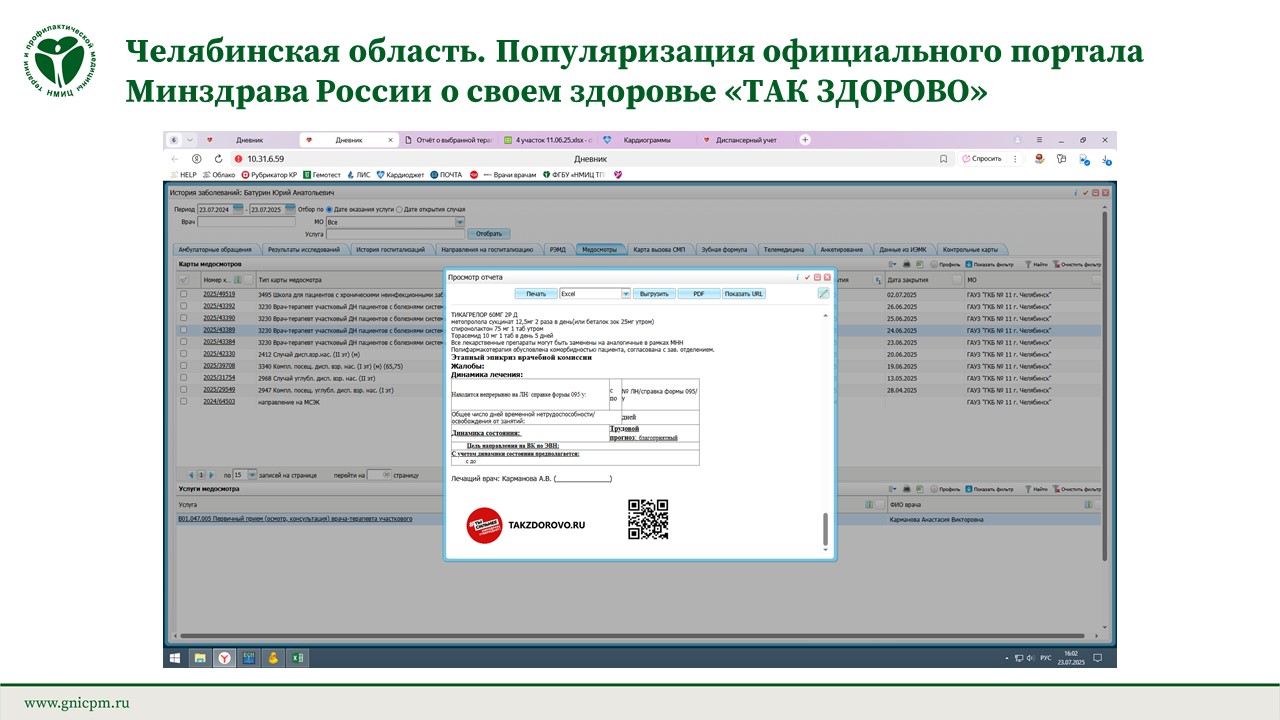1280x720 pixels.
Task: Click the edit pencil icon in report viewer
Action: (823, 294)
